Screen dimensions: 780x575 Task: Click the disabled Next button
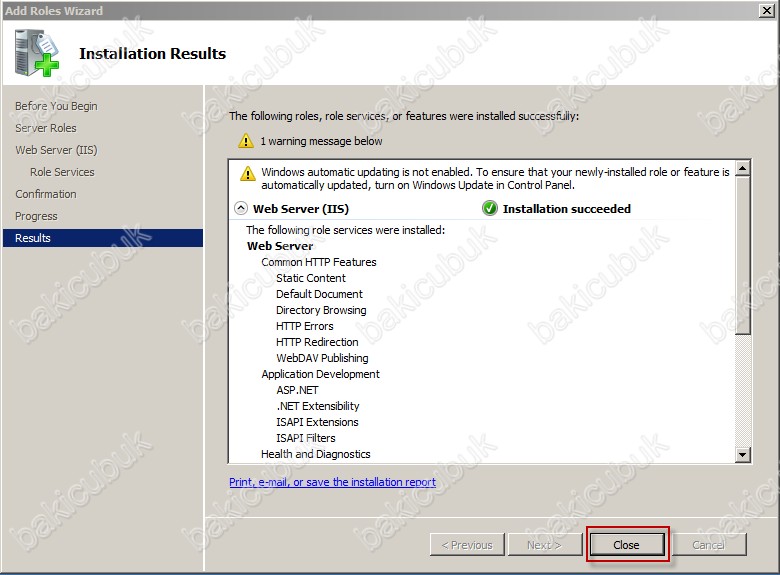(545, 545)
